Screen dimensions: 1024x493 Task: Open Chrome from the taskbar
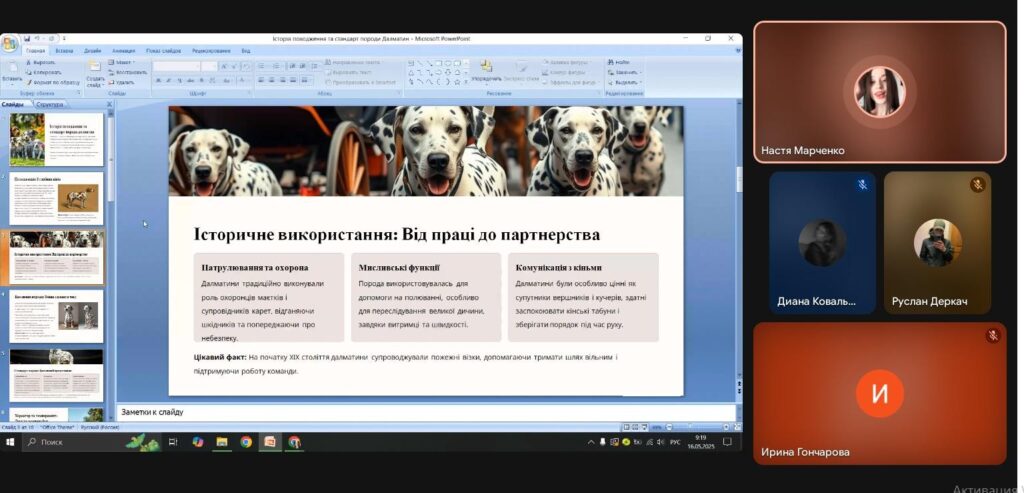[x=246, y=442]
